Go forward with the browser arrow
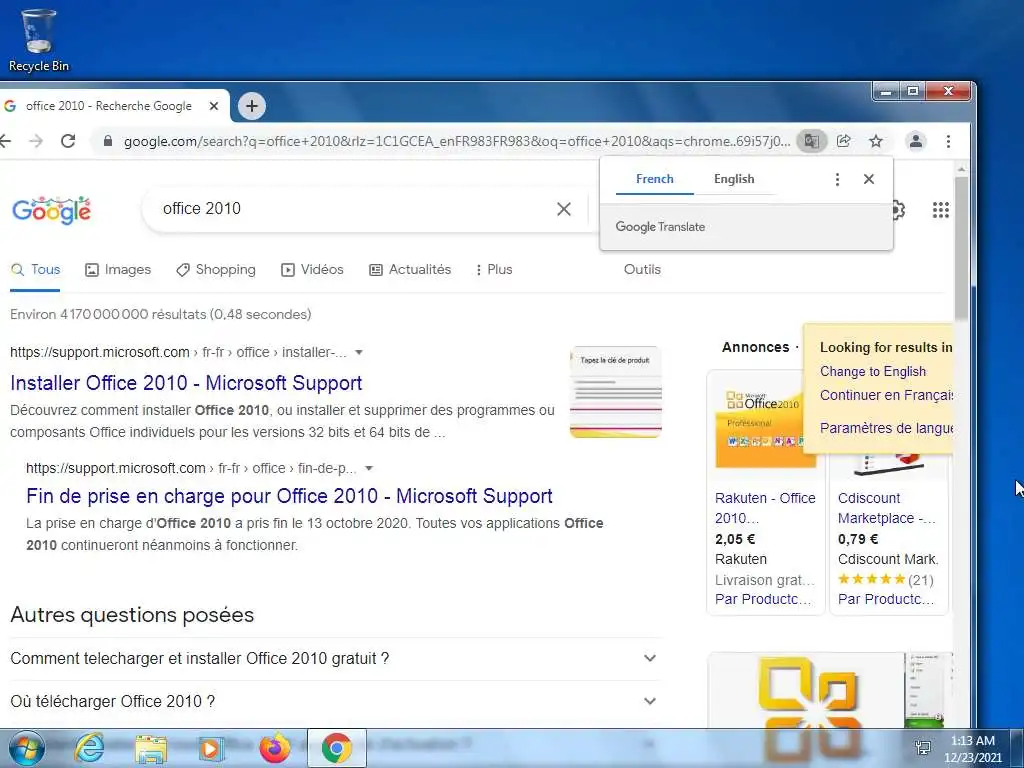Screen dimensions: 1024x768 pyautogui.click(x=36, y=141)
